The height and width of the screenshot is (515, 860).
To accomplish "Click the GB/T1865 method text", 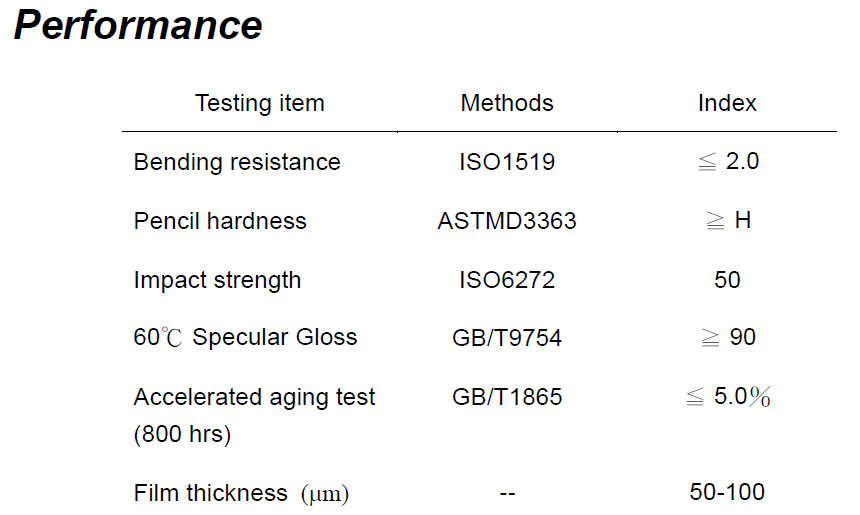I will (x=507, y=397).
